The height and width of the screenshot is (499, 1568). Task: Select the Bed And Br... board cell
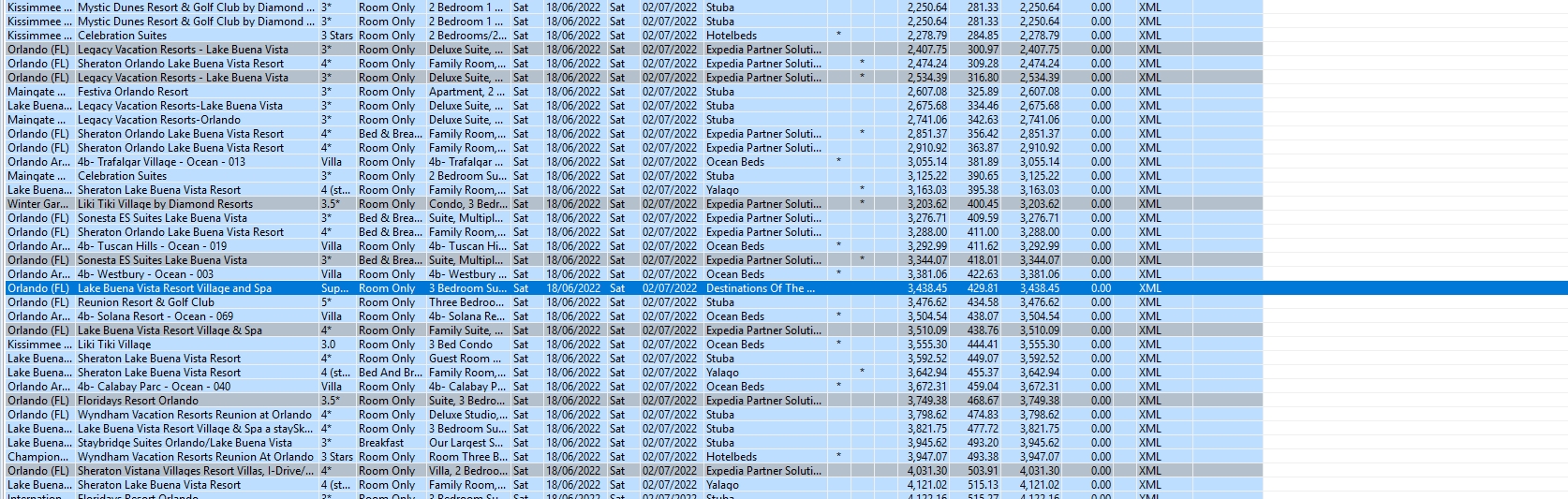[390, 373]
